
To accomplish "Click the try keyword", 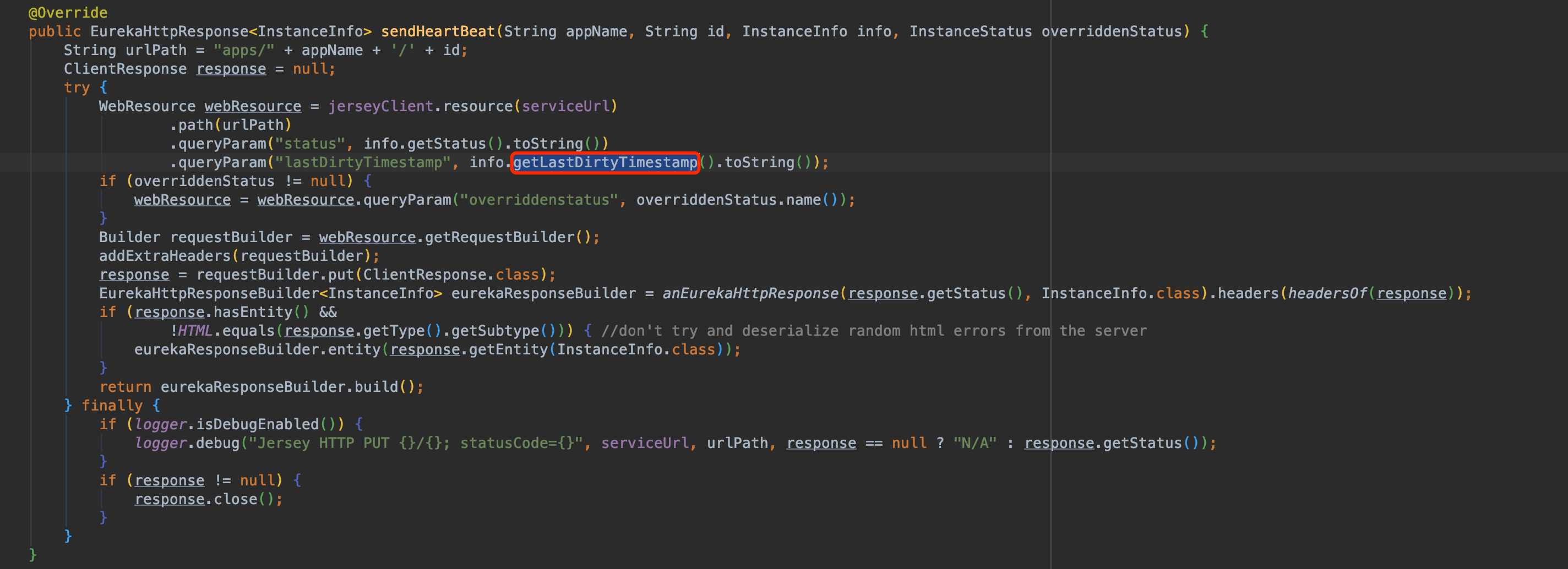I will [x=77, y=87].
